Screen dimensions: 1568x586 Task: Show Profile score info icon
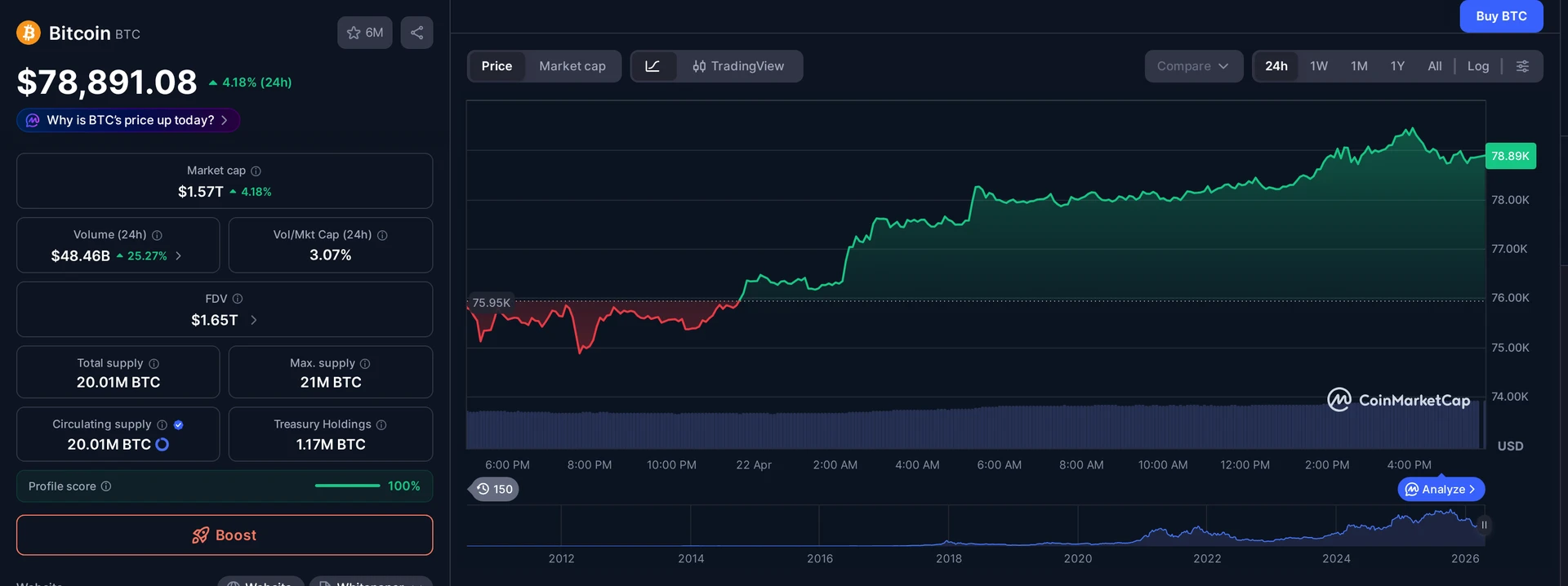pos(106,486)
